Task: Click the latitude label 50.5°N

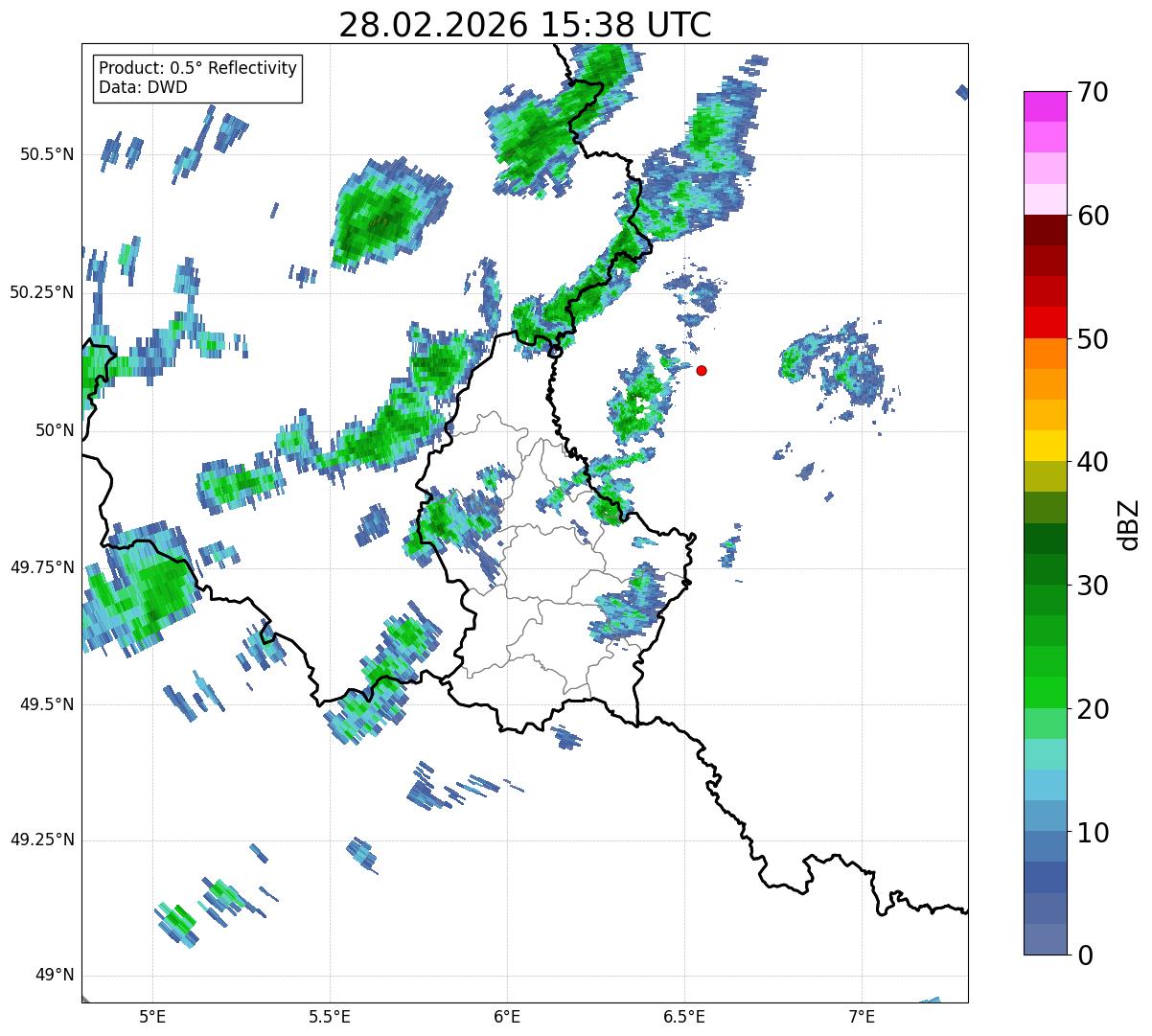Action: point(47,154)
